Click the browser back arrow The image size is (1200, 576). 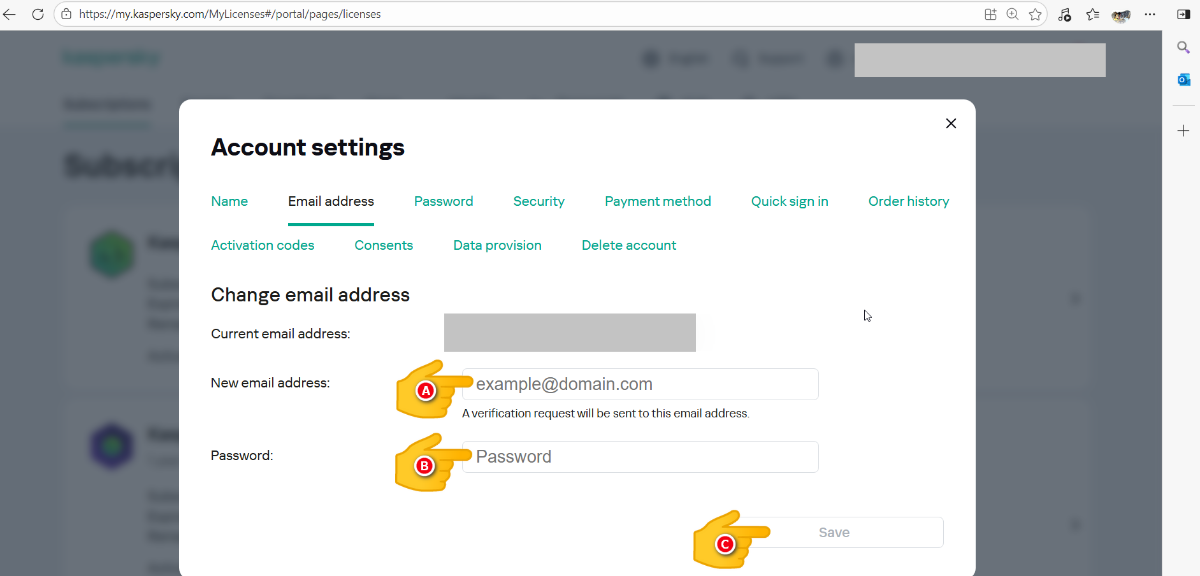pos(10,15)
